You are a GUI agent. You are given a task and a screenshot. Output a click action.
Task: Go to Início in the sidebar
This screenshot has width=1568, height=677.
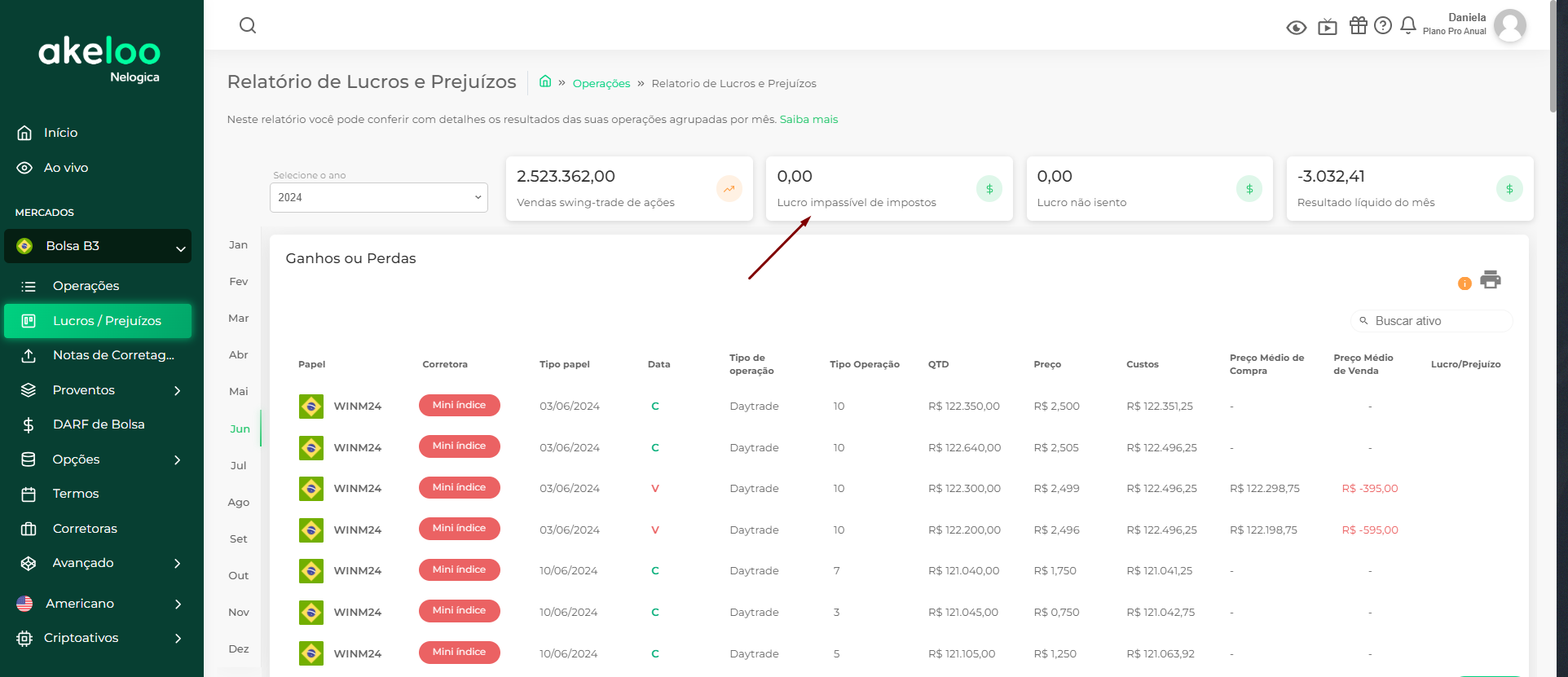point(61,133)
